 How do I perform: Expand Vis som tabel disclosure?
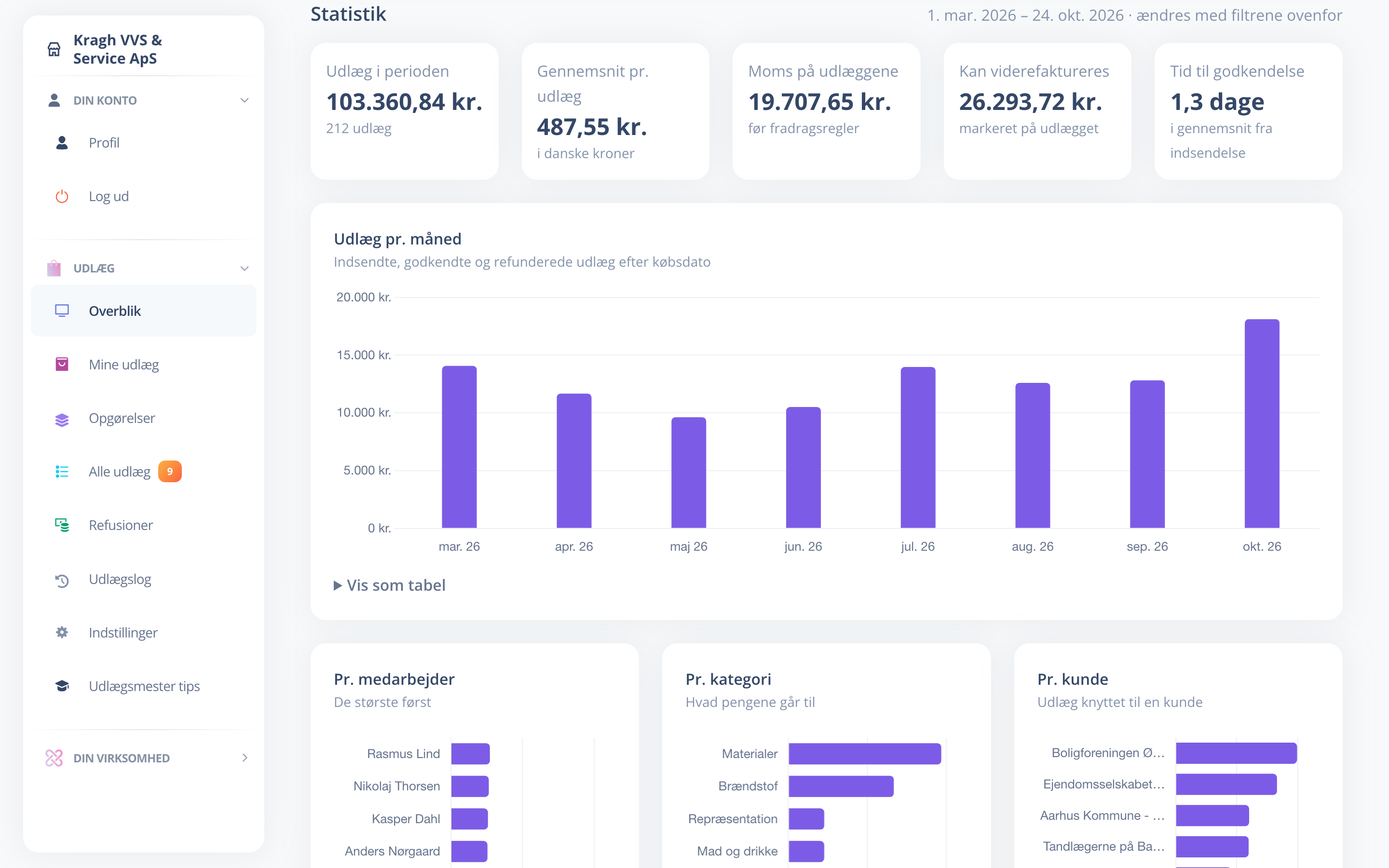pos(390,585)
